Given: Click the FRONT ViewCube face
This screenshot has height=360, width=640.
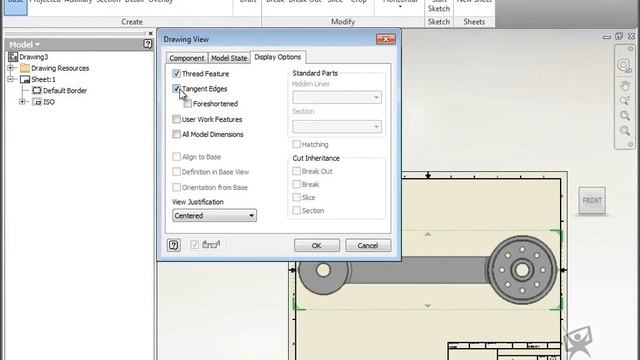Looking at the screenshot, I should click(x=592, y=200).
